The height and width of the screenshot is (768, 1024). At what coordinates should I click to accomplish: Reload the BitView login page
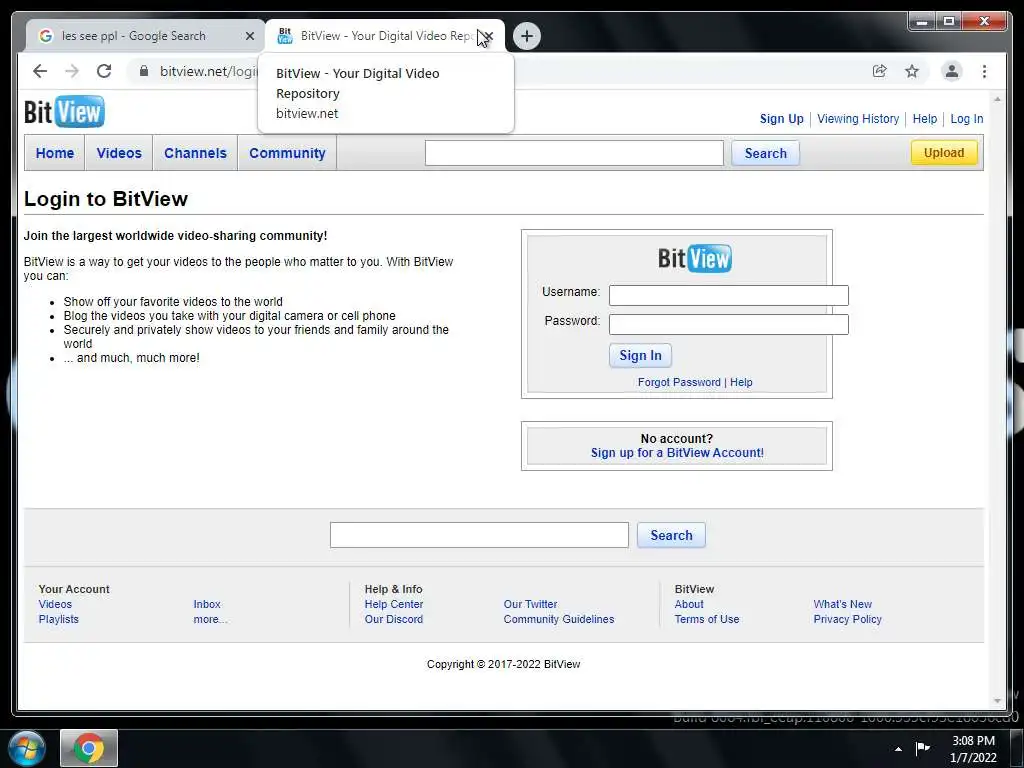[104, 71]
